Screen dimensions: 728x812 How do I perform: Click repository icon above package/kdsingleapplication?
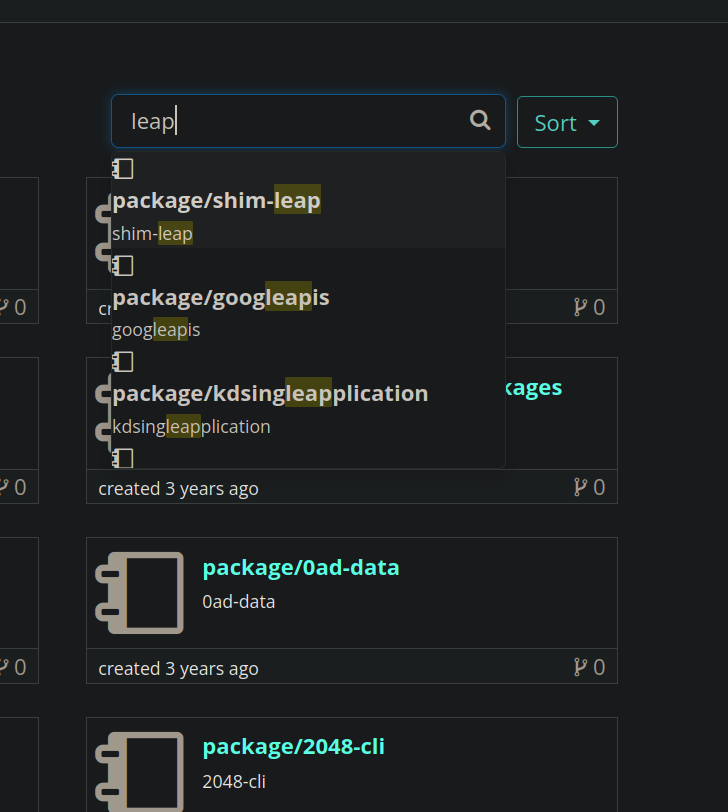[123, 361]
